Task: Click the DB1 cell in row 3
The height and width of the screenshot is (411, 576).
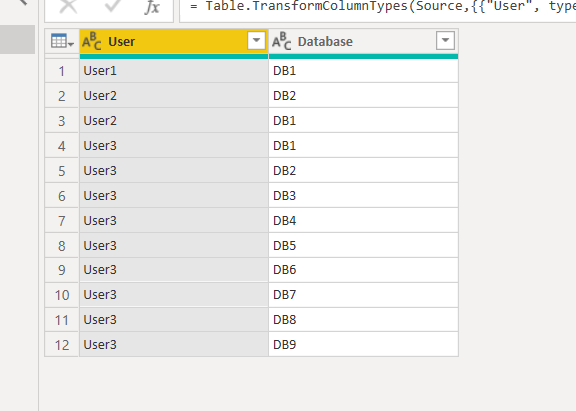Action: [363, 121]
